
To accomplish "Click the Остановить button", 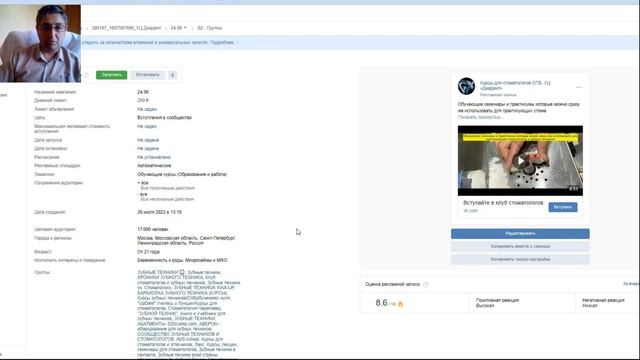I will click(x=147, y=75).
